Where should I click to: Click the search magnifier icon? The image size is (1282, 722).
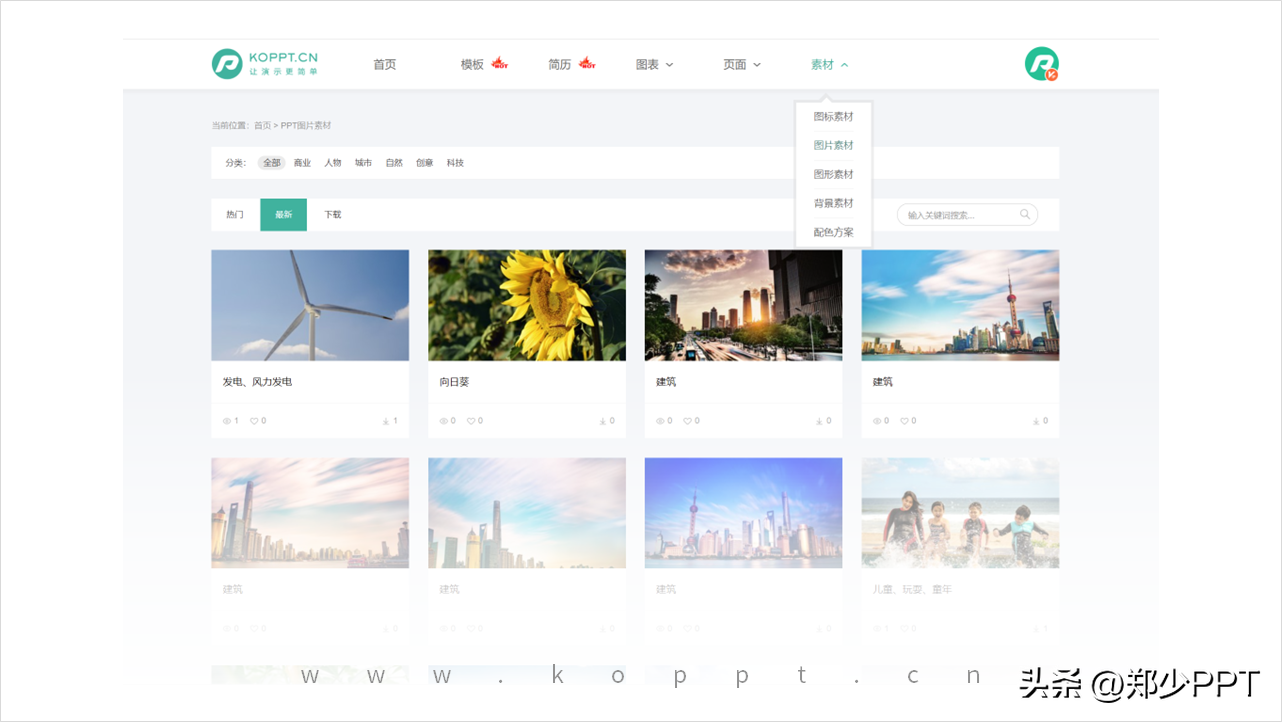click(1025, 214)
